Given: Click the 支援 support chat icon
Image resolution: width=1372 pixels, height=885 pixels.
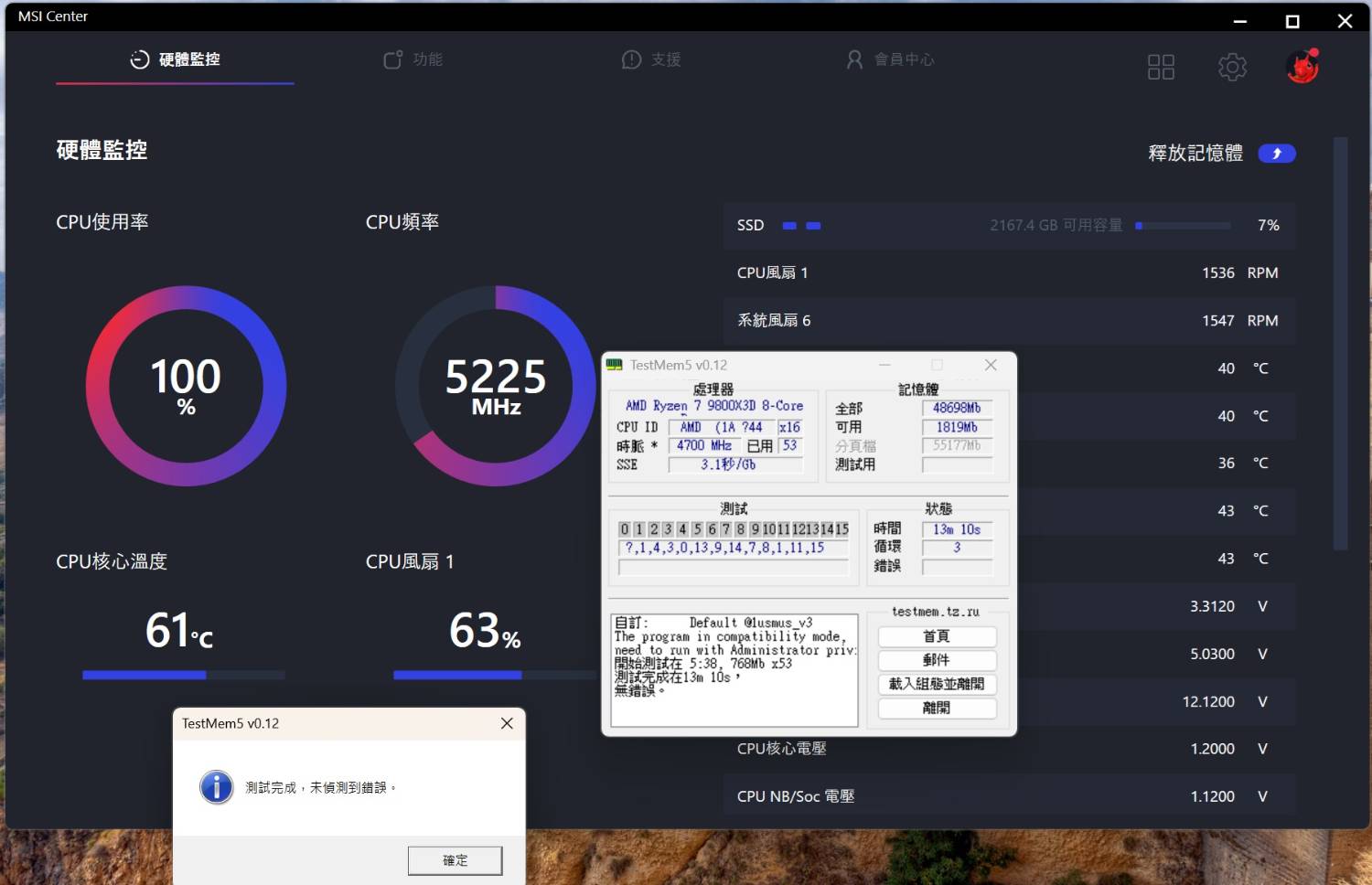Looking at the screenshot, I should coord(631,59).
